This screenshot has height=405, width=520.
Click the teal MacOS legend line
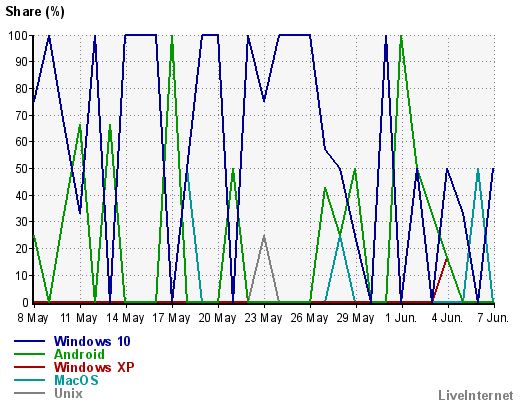click(x=29, y=380)
